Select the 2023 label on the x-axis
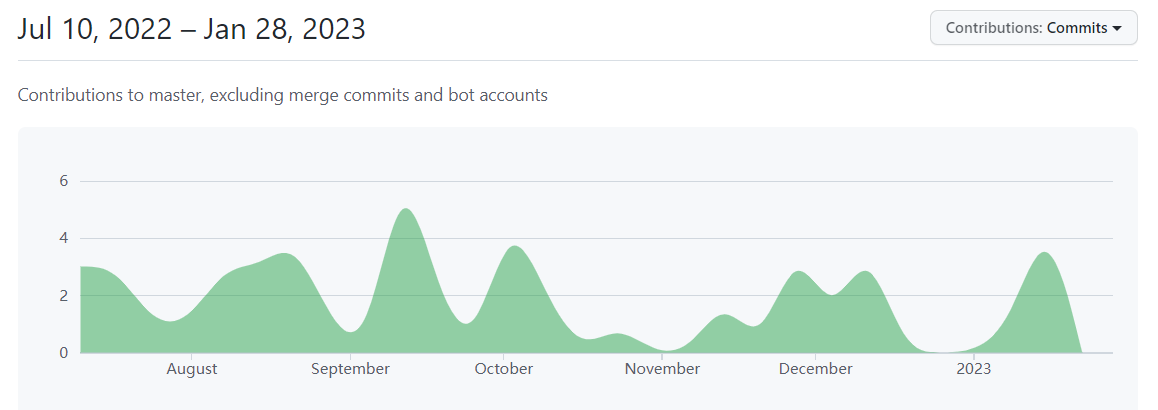 [x=974, y=369]
